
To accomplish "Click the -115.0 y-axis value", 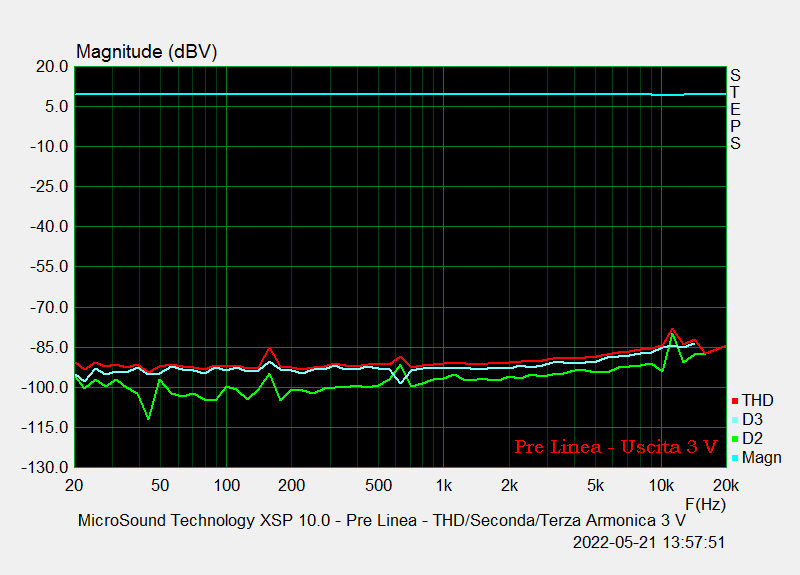I will pos(45,428).
